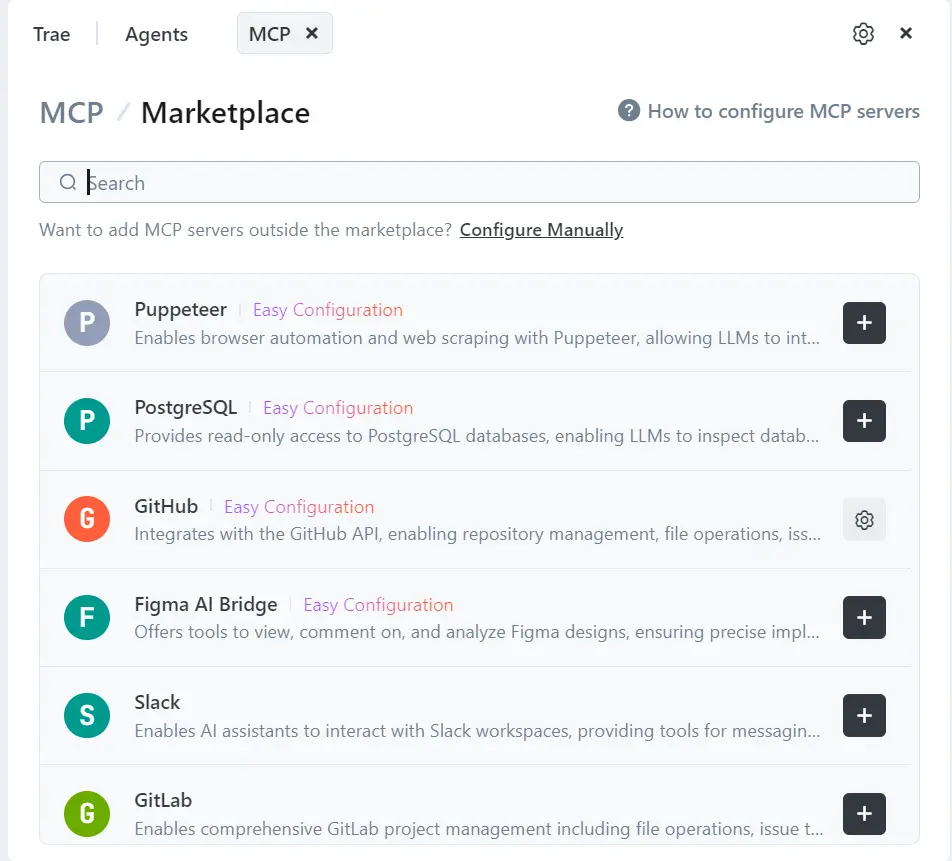Open GitHub server settings gear
This screenshot has height=861, width=952.
[864, 520]
